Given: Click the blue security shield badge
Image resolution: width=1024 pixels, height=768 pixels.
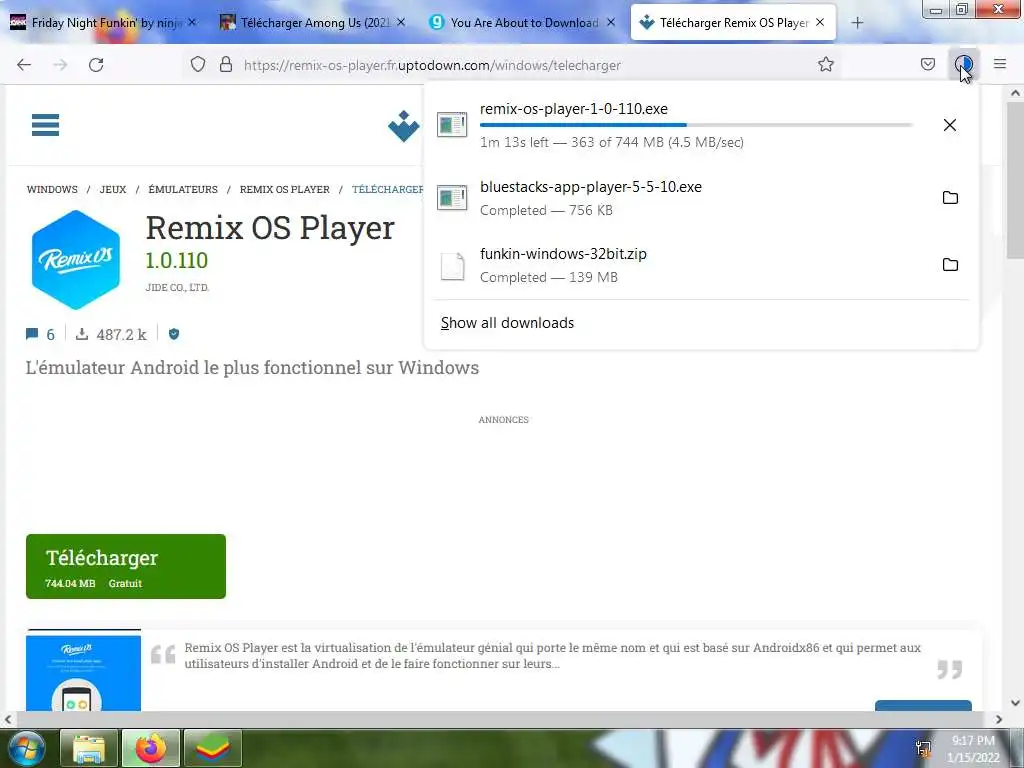Looking at the screenshot, I should [174, 334].
